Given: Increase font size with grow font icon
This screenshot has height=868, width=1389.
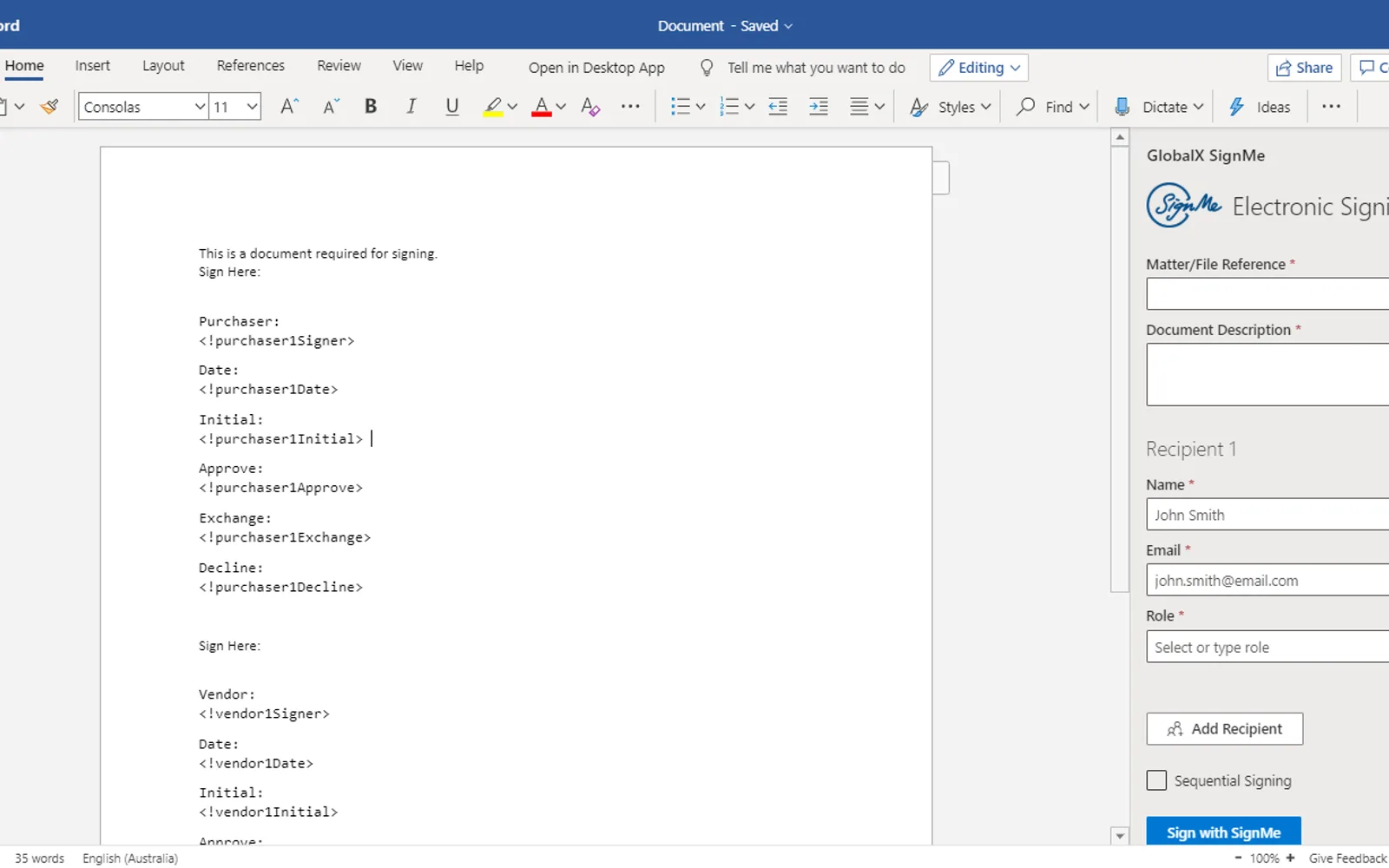Looking at the screenshot, I should (290, 107).
